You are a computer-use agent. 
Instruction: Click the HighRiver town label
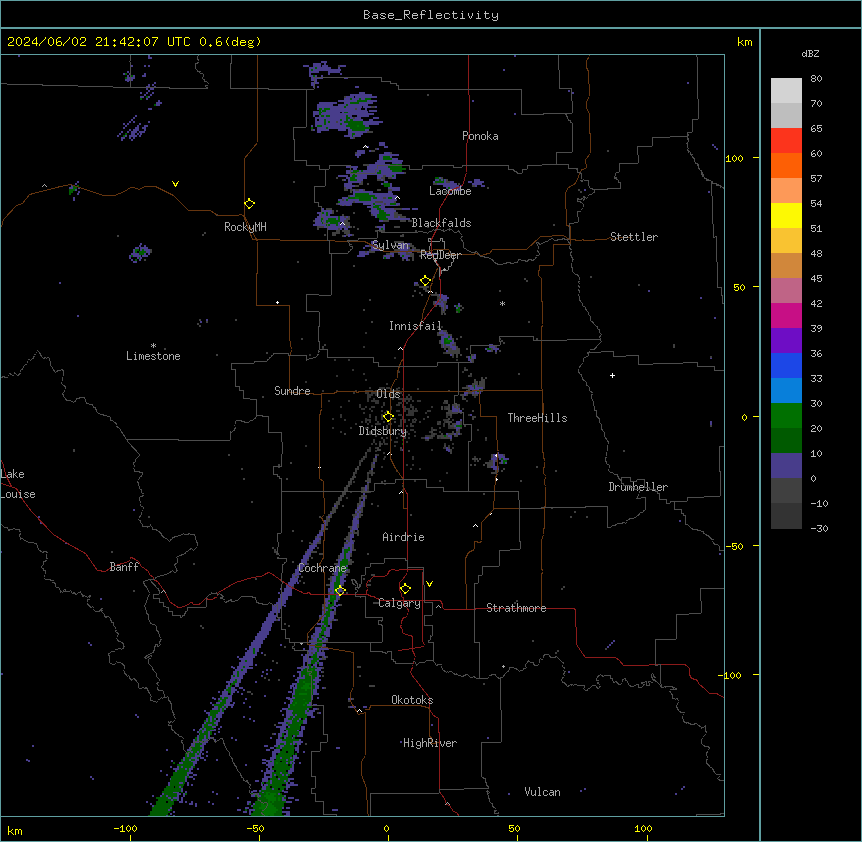coord(430,743)
